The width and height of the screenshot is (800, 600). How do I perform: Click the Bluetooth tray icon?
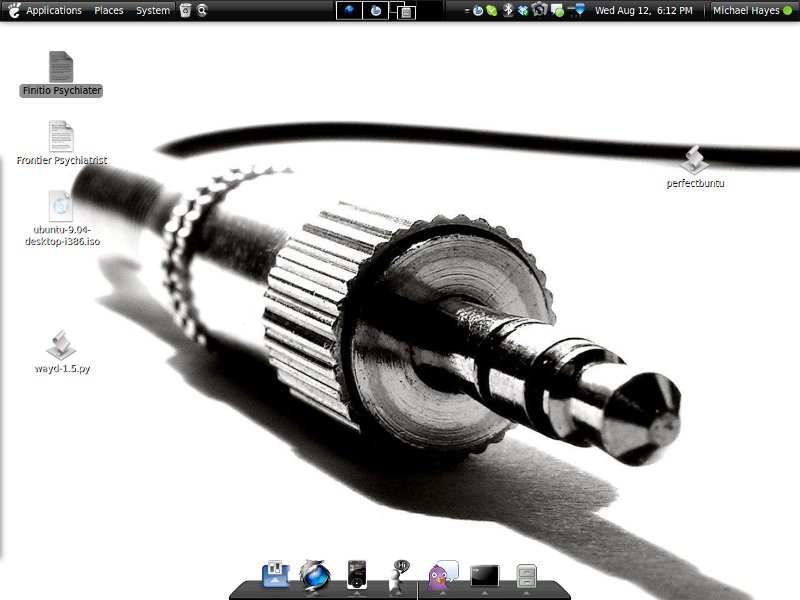pyautogui.click(x=508, y=10)
